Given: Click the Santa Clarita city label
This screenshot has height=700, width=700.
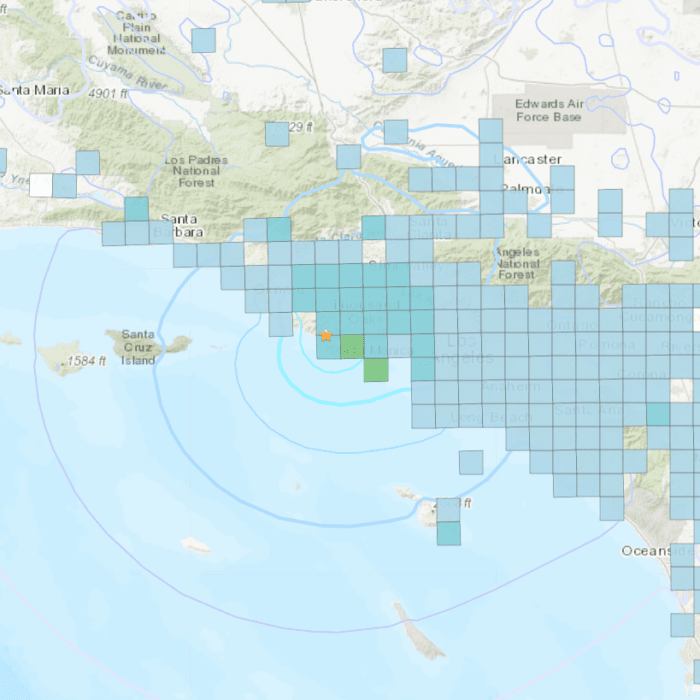Looking at the screenshot, I should pyautogui.click(x=429, y=228).
